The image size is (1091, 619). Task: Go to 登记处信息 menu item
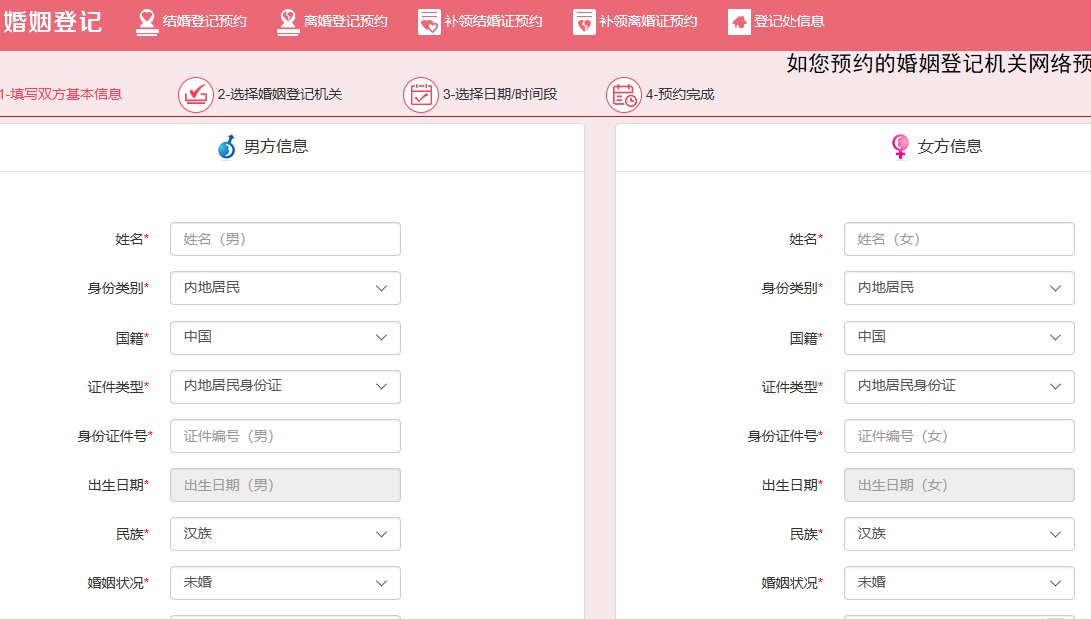point(789,21)
